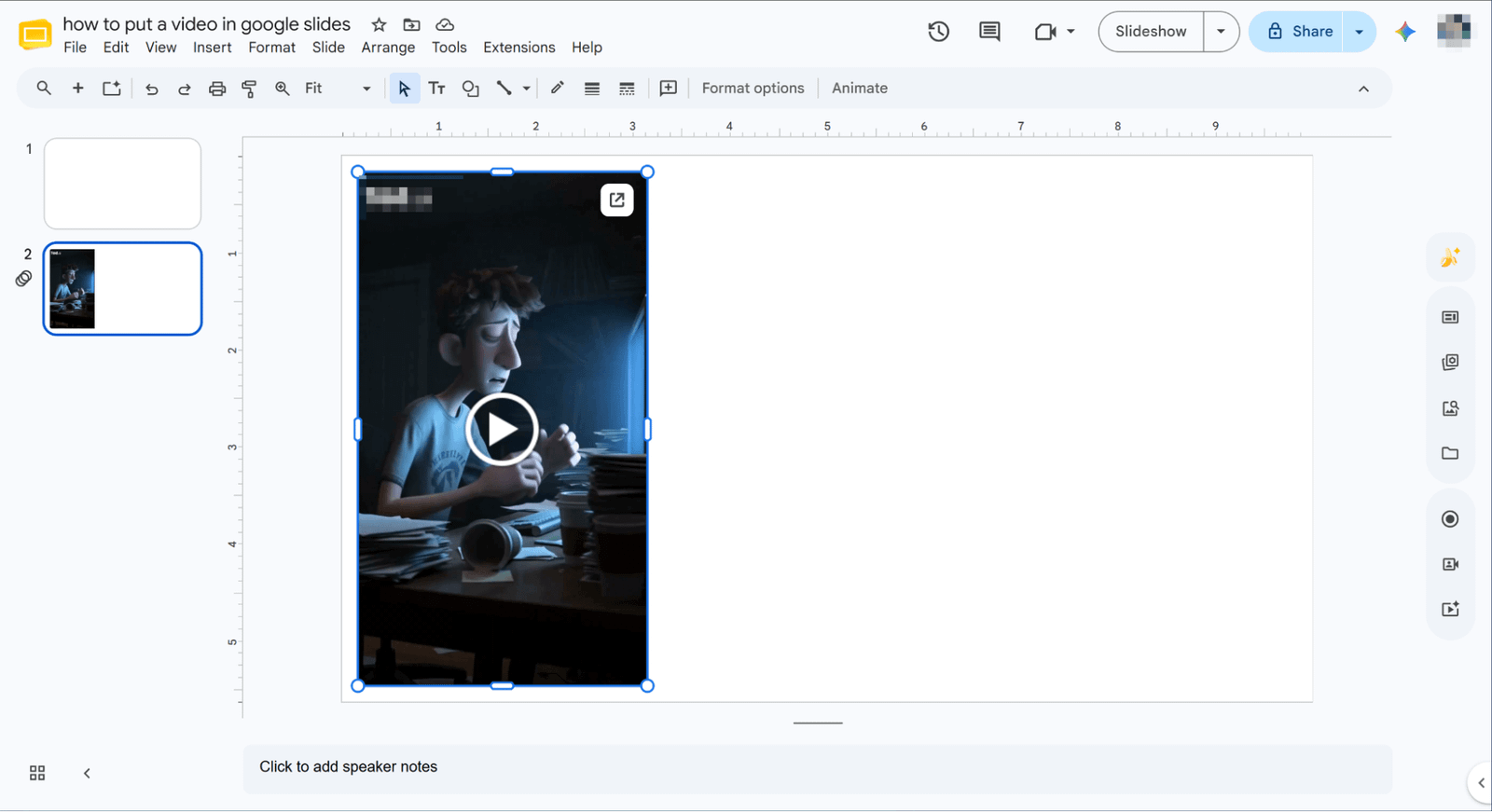Screen dimensions: 1492x812
Task: Click the undo arrow icon
Action: [x=151, y=89]
